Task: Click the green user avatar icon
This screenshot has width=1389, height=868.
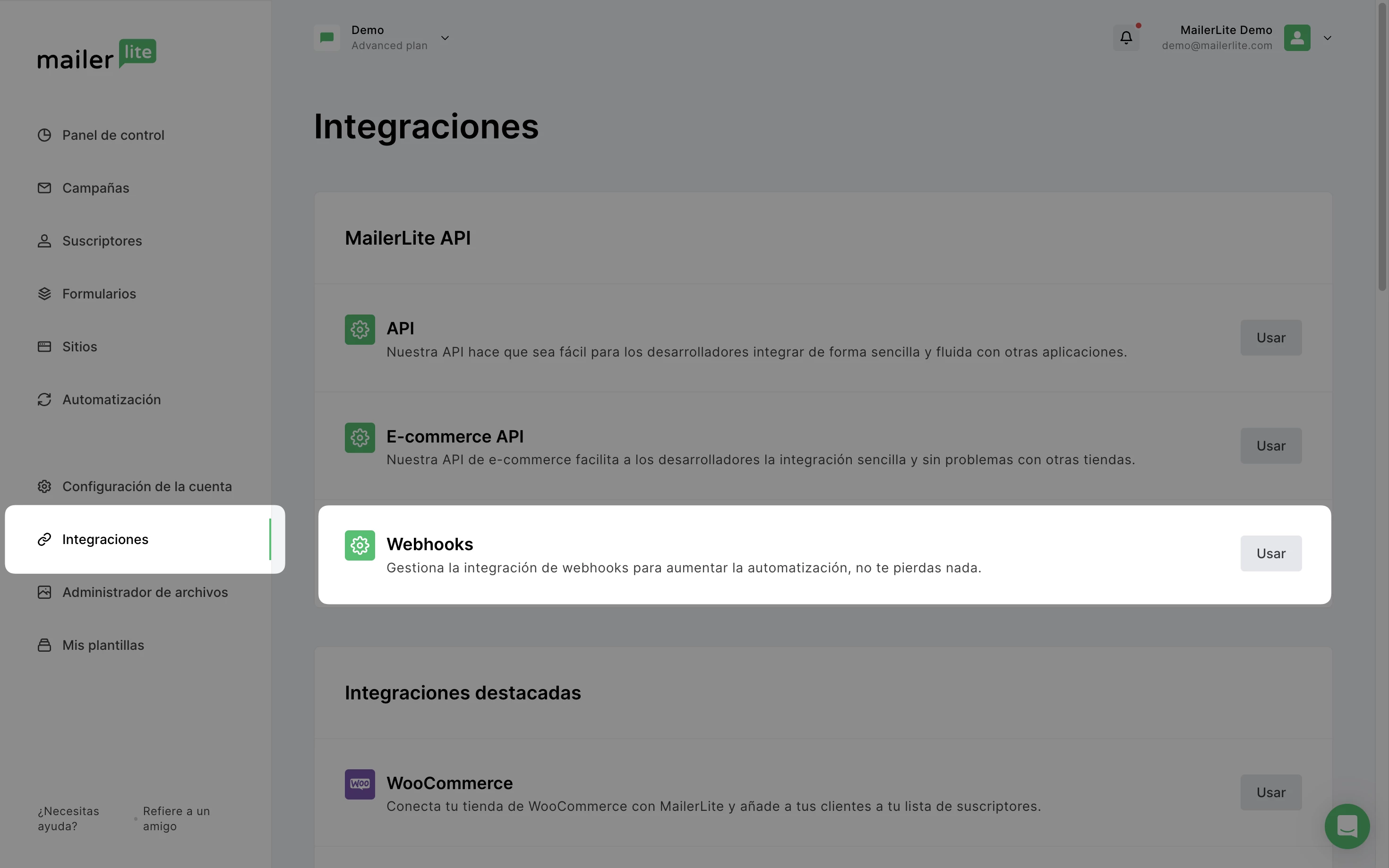Action: (1297, 38)
